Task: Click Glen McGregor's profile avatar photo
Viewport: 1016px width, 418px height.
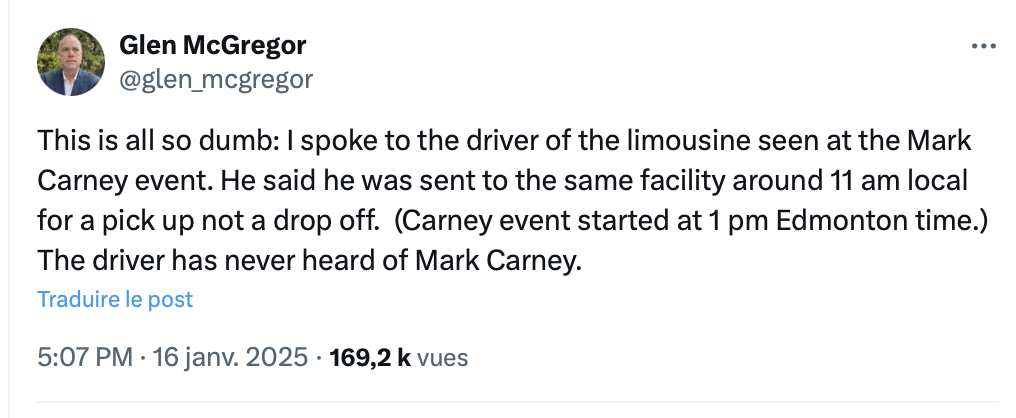Action: coord(71,62)
